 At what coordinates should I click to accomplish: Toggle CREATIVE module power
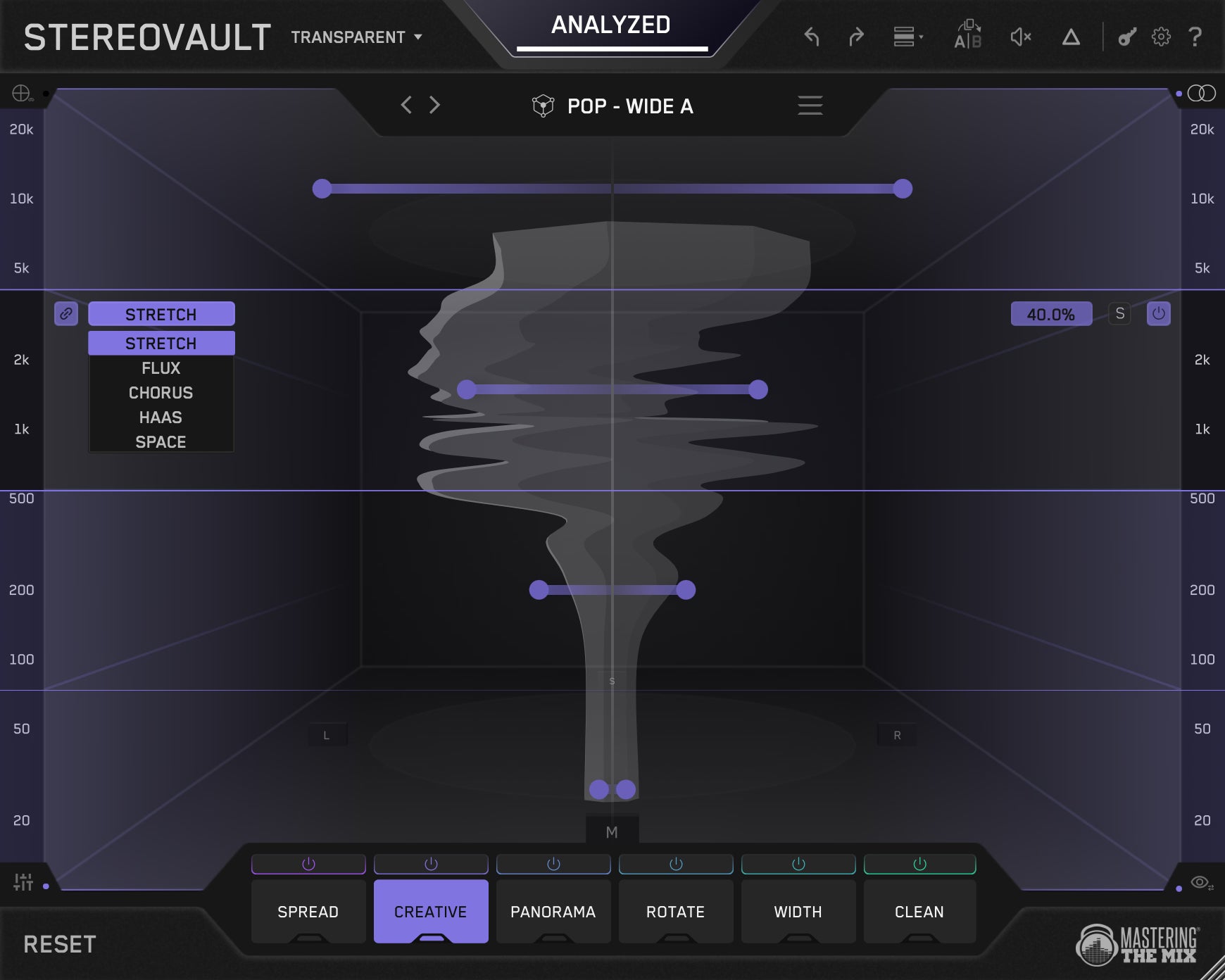point(431,864)
